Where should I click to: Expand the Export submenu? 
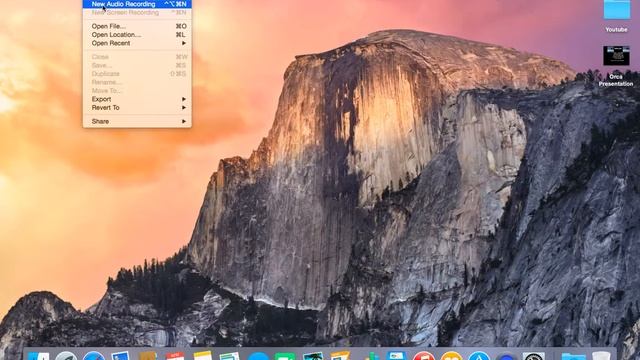[x=137, y=99]
